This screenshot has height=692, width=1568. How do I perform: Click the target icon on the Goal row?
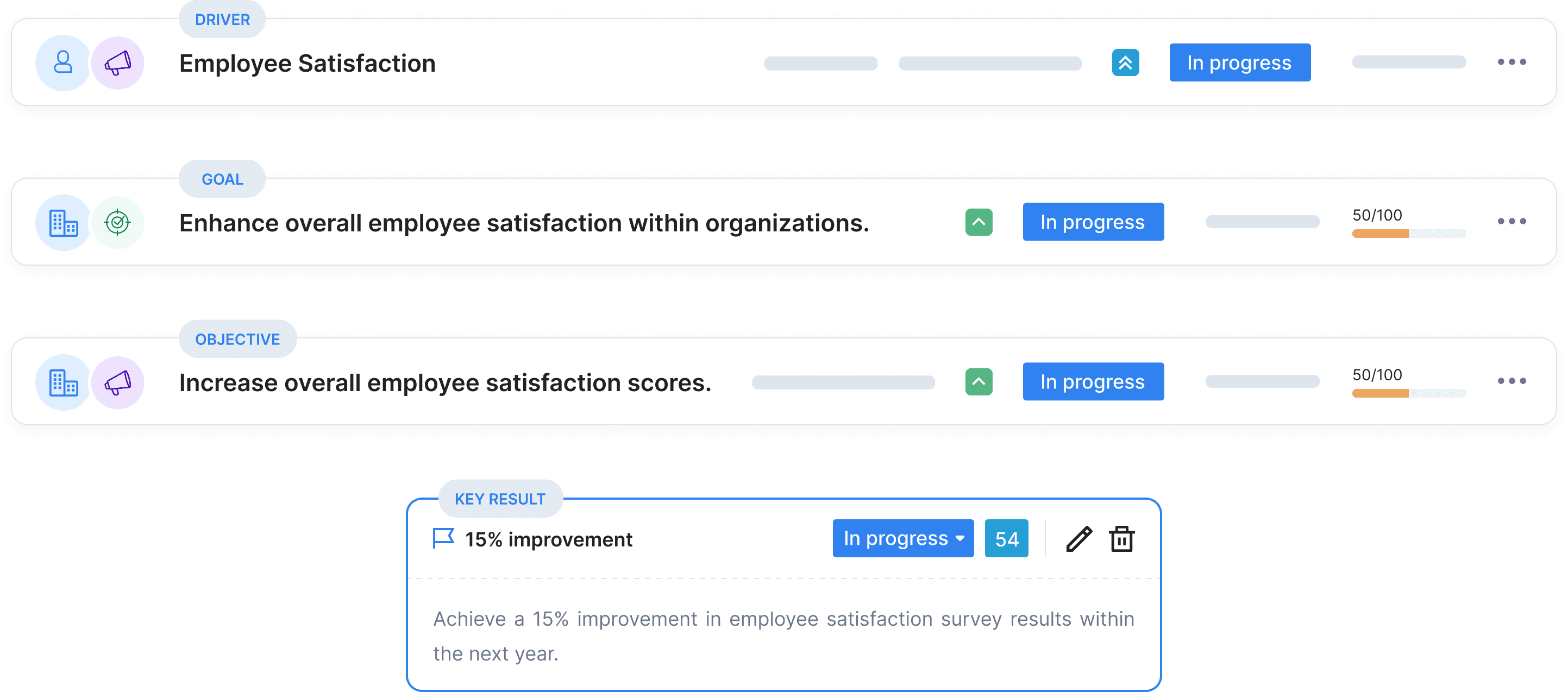pos(117,223)
